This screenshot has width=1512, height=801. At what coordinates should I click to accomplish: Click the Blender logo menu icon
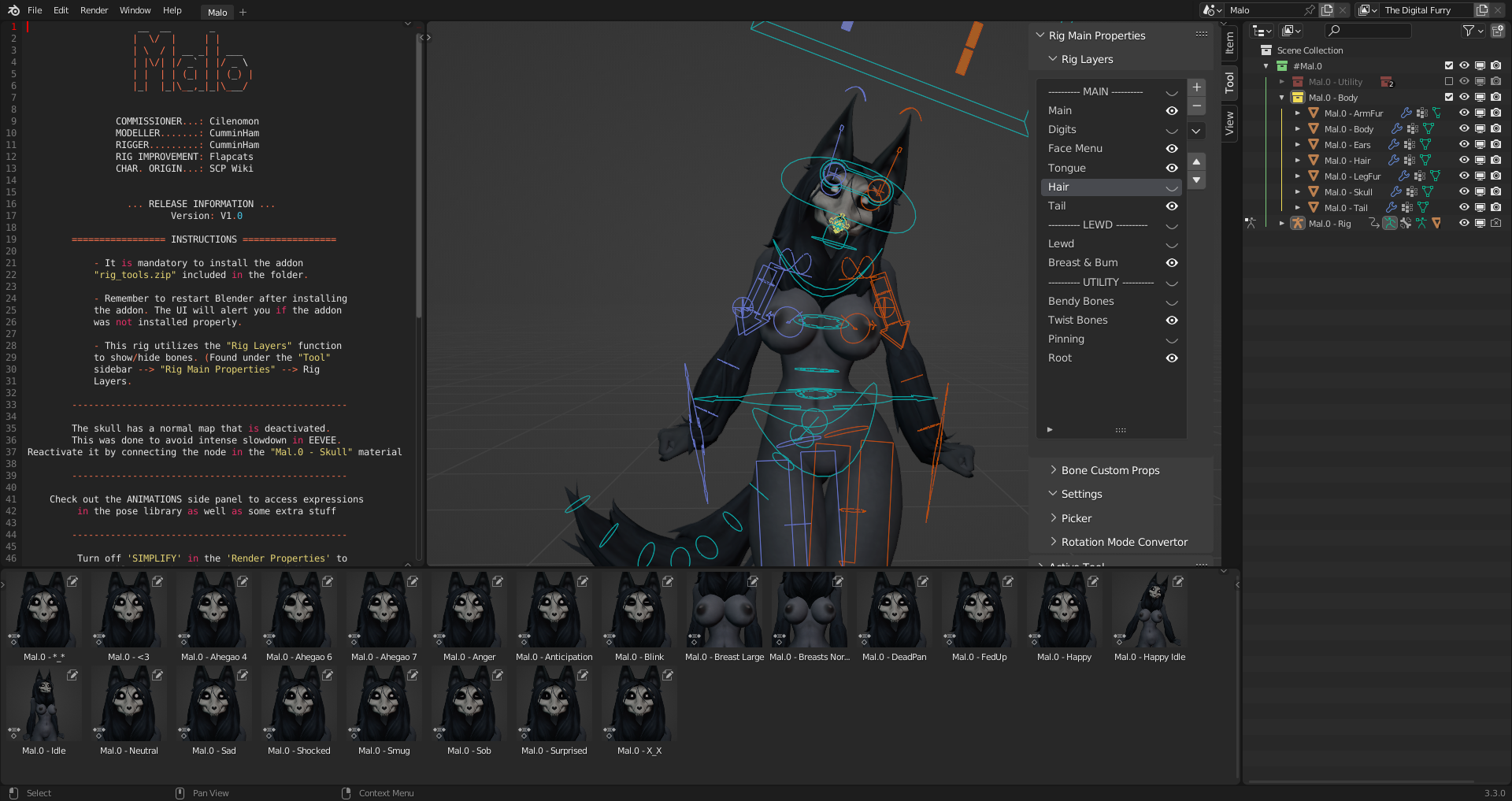point(13,10)
